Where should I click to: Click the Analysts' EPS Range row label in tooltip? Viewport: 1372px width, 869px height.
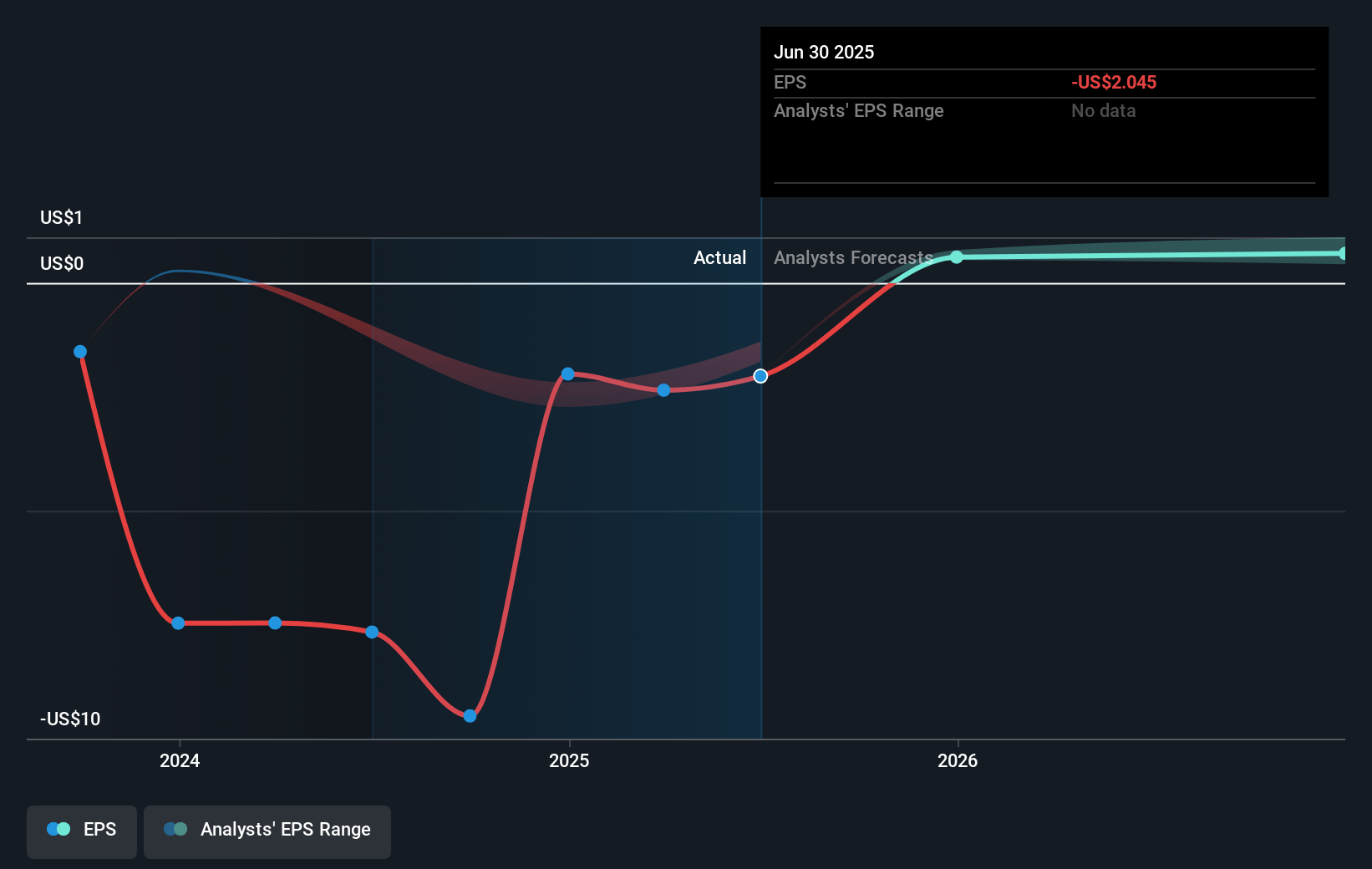click(858, 110)
